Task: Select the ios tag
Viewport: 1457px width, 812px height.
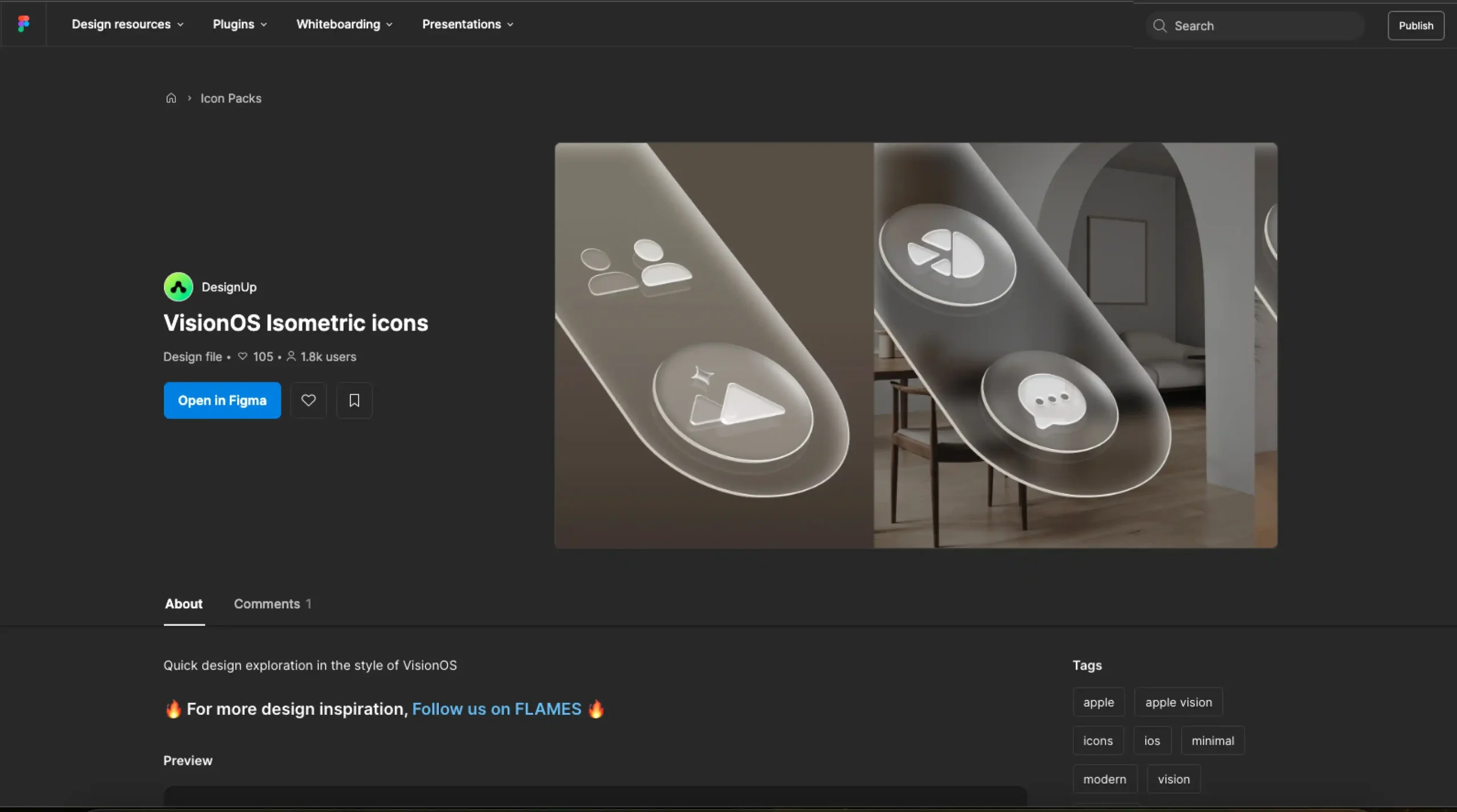Action: 1152,740
